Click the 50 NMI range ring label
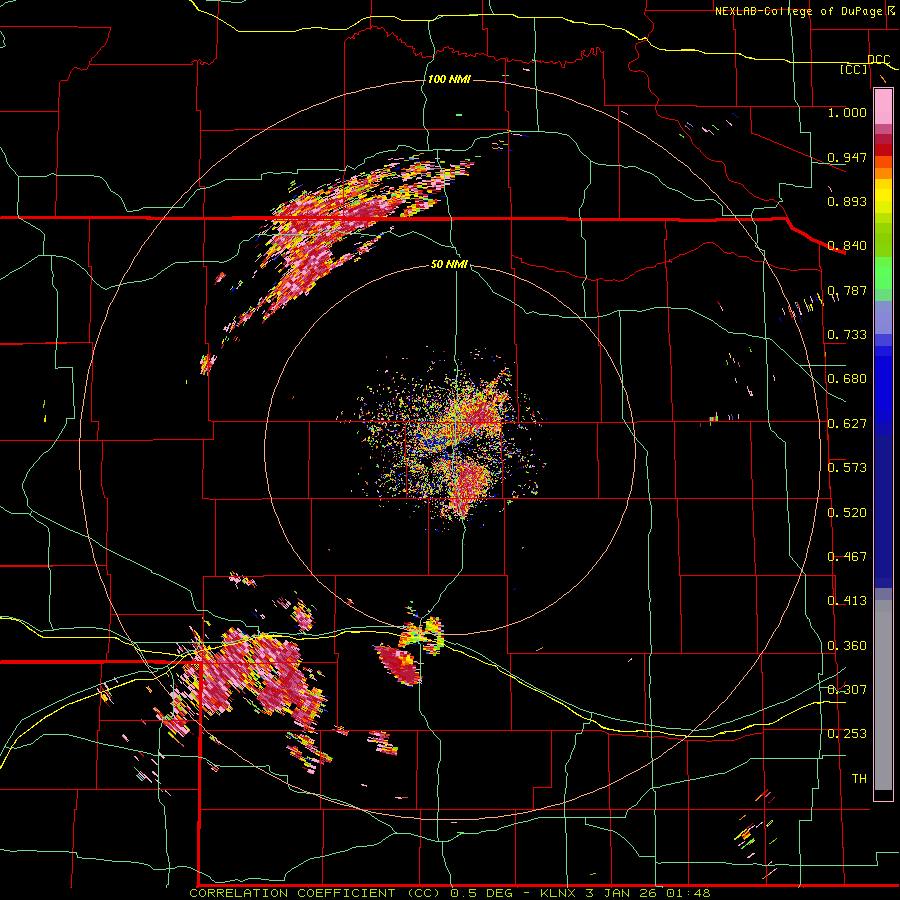Image resolution: width=900 pixels, height=900 pixels. [449, 265]
